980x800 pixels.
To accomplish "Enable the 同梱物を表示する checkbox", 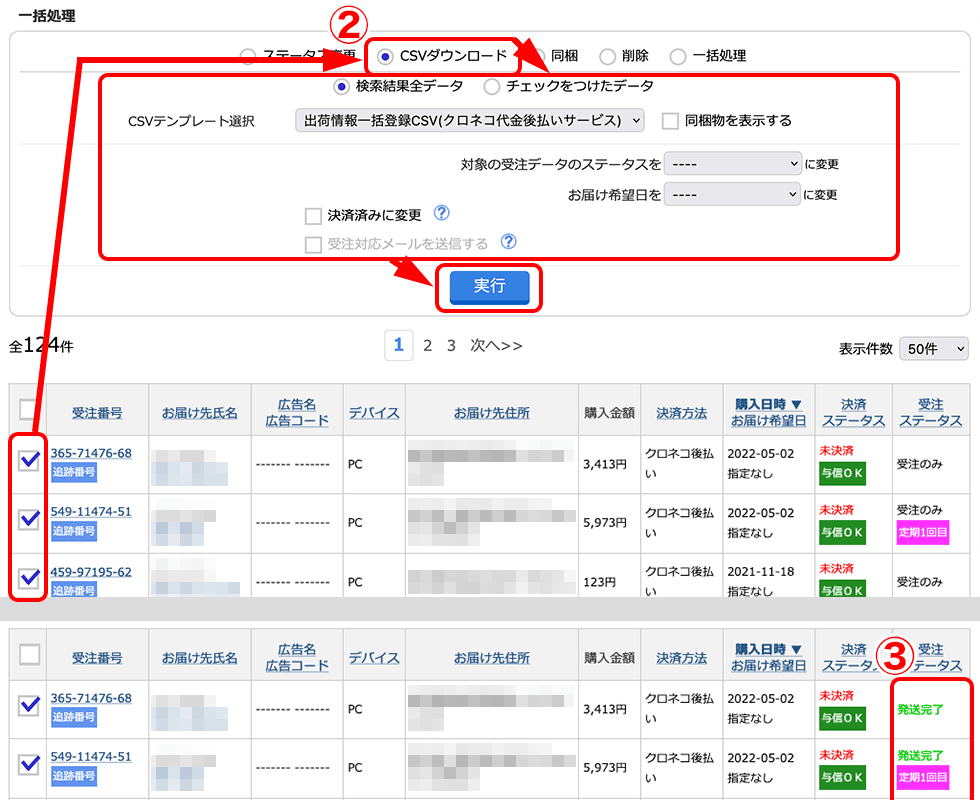I will click(x=670, y=121).
